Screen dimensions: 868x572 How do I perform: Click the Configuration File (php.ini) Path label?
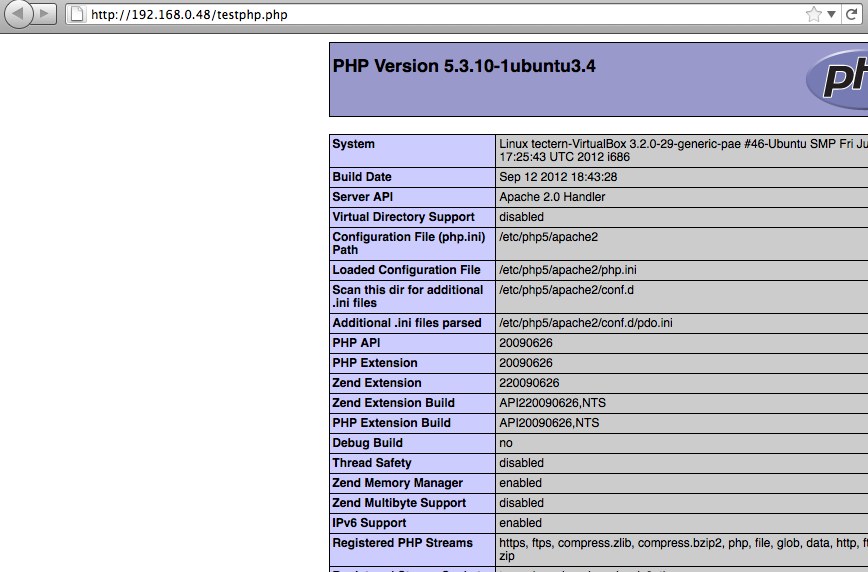409,243
